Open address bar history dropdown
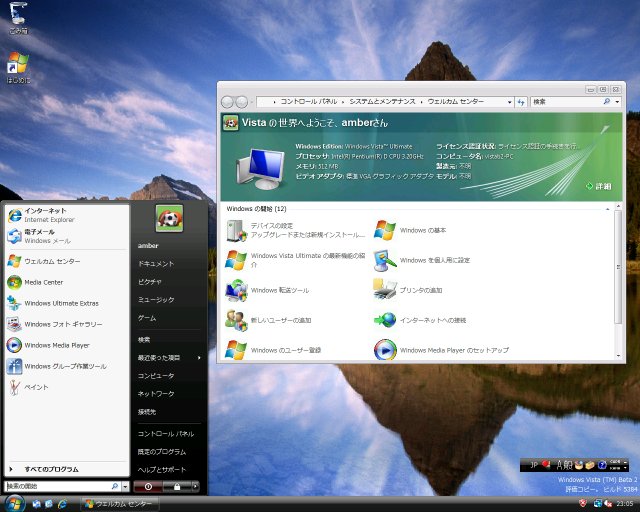640x512 pixels. coord(509,102)
